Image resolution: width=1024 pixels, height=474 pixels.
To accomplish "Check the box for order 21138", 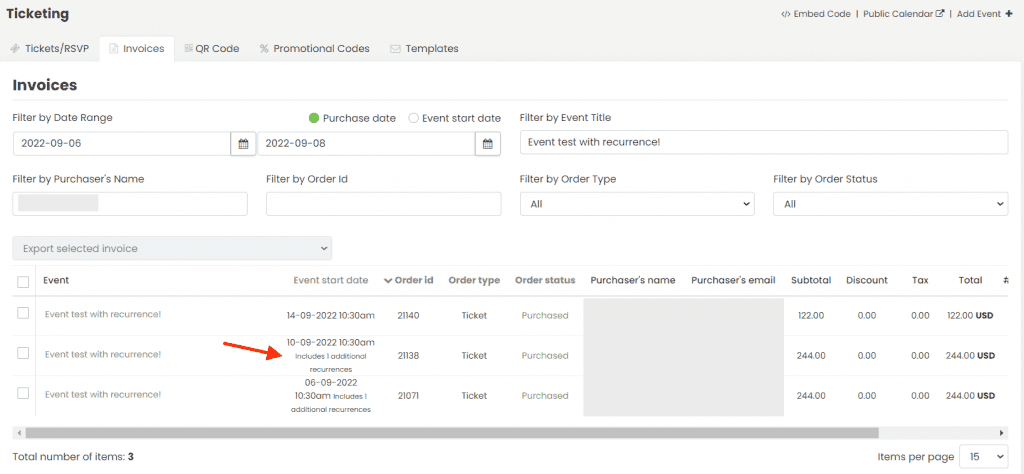I will (x=24, y=353).
